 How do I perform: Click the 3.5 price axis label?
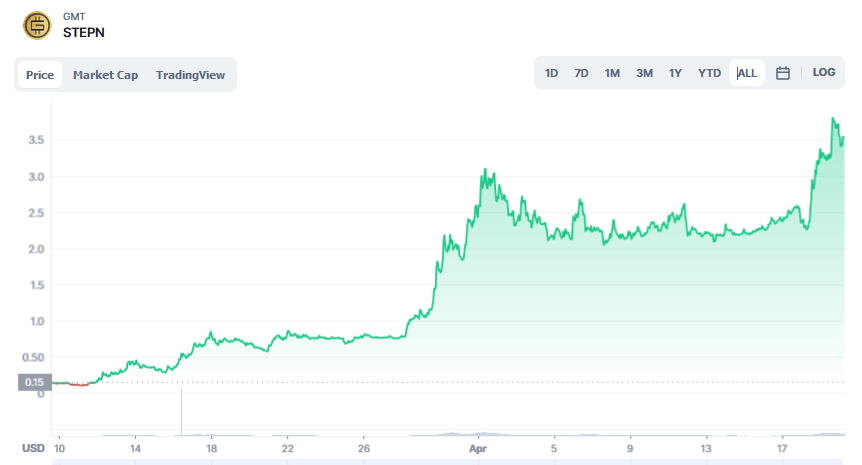click(36, 140)
